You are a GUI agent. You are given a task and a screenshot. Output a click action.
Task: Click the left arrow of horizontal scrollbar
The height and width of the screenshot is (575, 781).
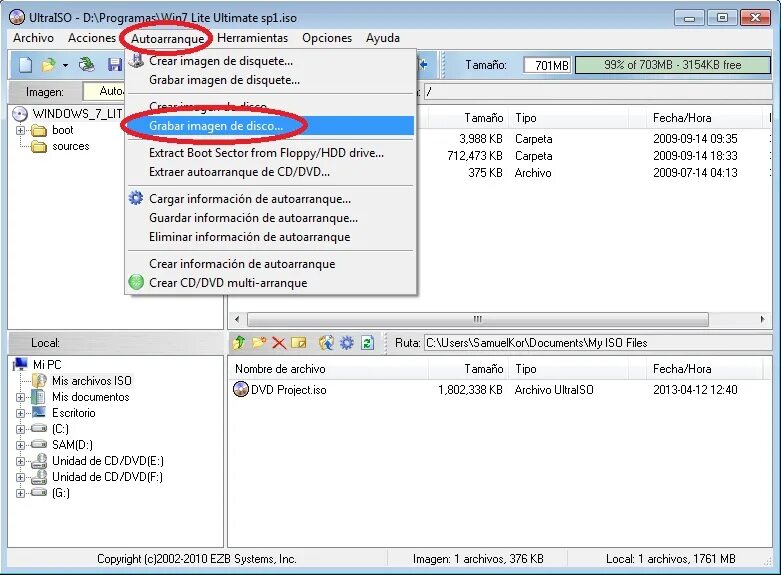(237, 319)
